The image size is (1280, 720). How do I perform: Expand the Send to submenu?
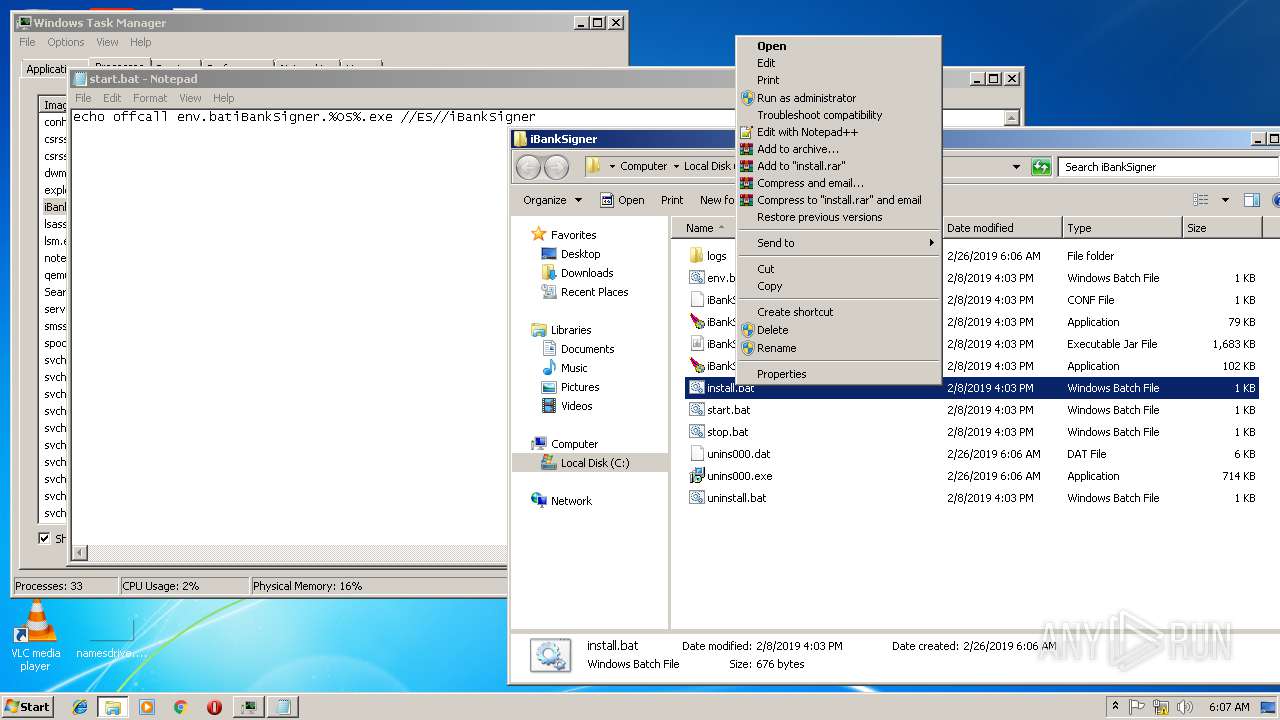click(838, 243)
